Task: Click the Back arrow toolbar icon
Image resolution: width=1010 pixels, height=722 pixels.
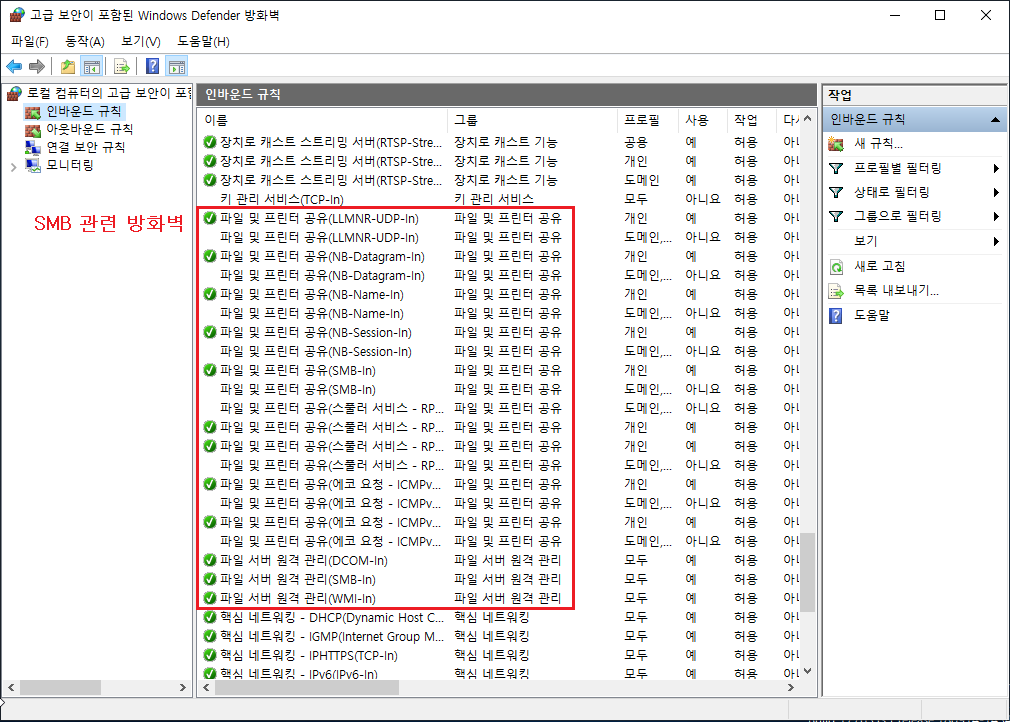Action: pos(14,66)
